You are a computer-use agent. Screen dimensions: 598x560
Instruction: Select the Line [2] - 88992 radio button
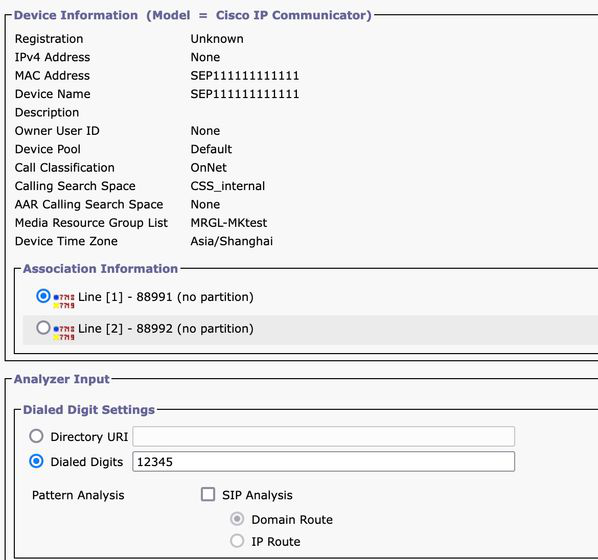[43, 328]
